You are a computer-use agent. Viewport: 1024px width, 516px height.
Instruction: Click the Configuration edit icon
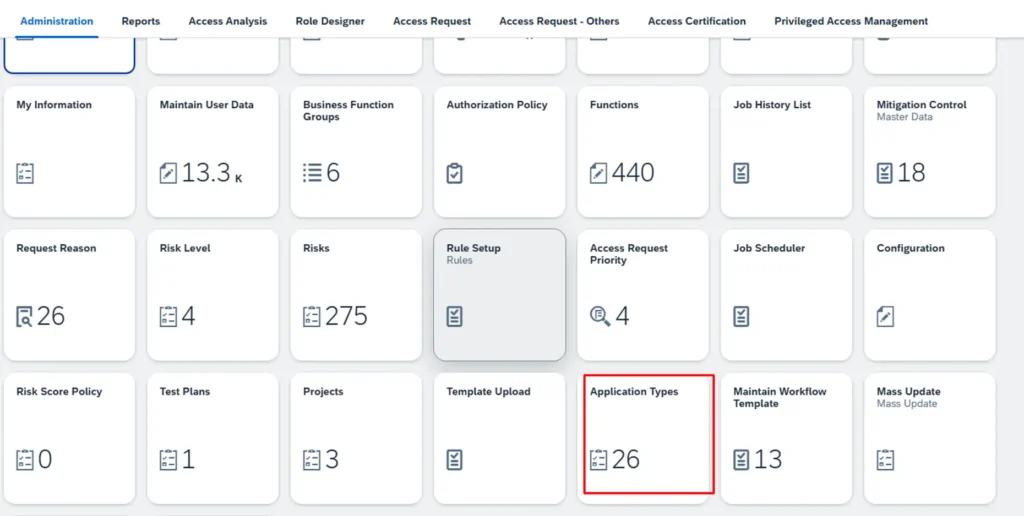(885, 317)
